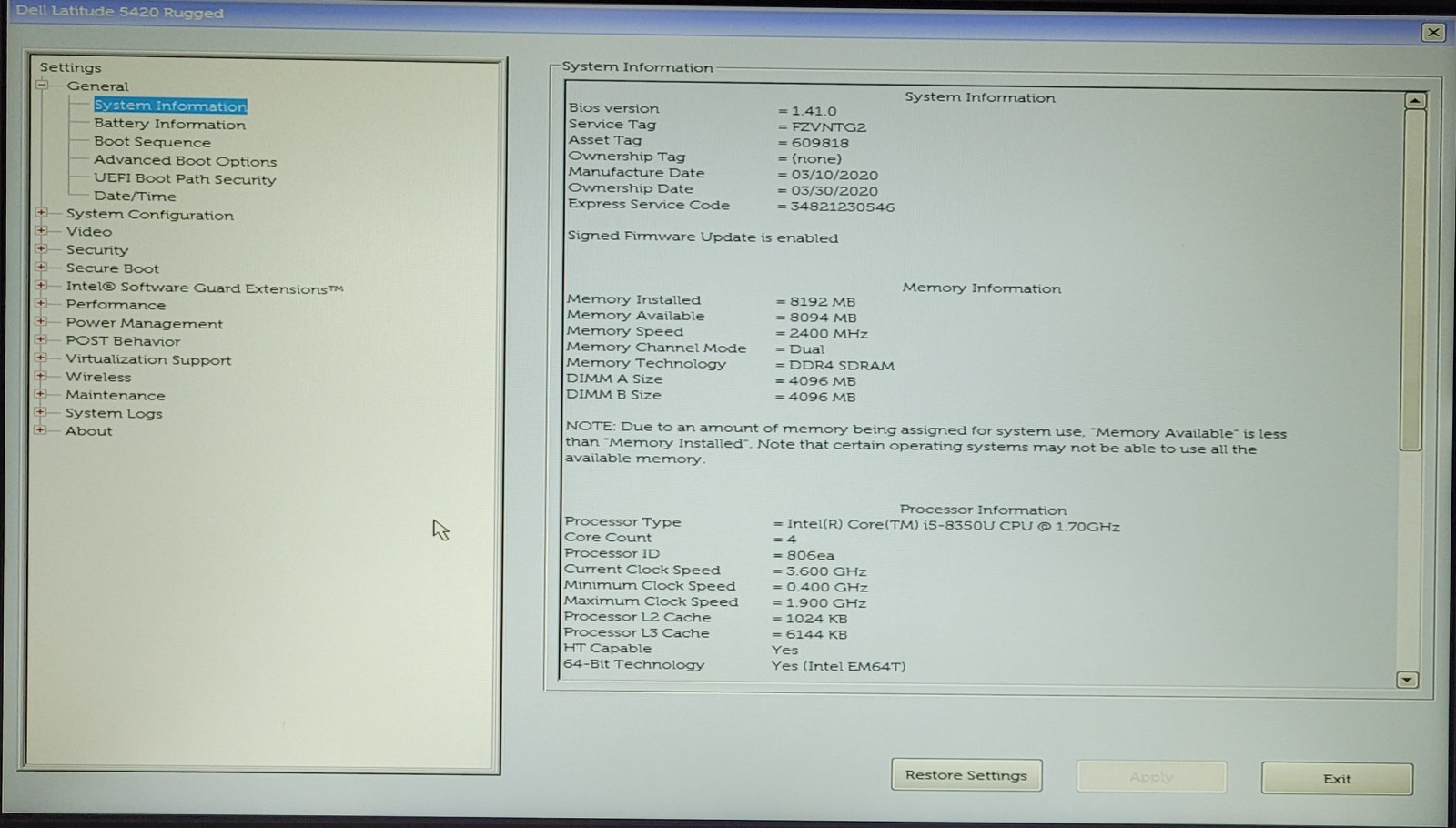1456x828 pixels.
Task: Click the Exit button
Action: 1337,779
